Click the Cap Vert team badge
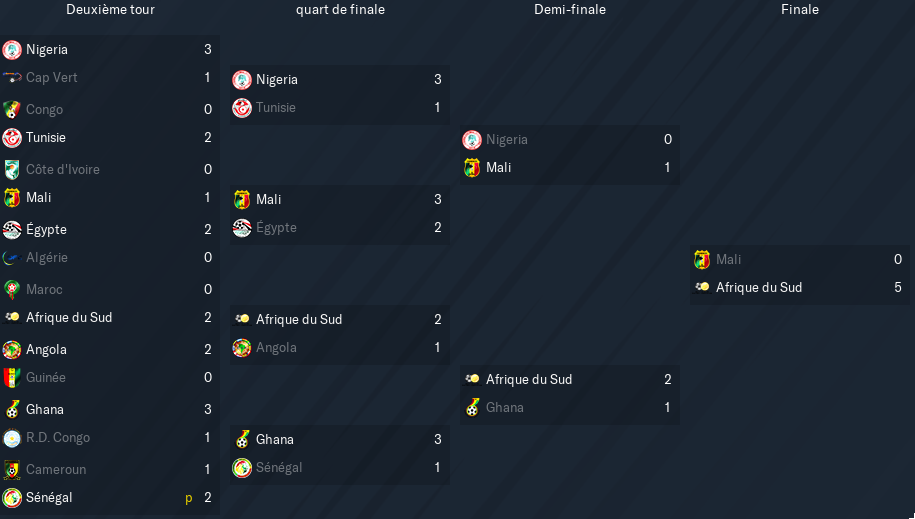The image size is (915, 519). click(12, 78)
